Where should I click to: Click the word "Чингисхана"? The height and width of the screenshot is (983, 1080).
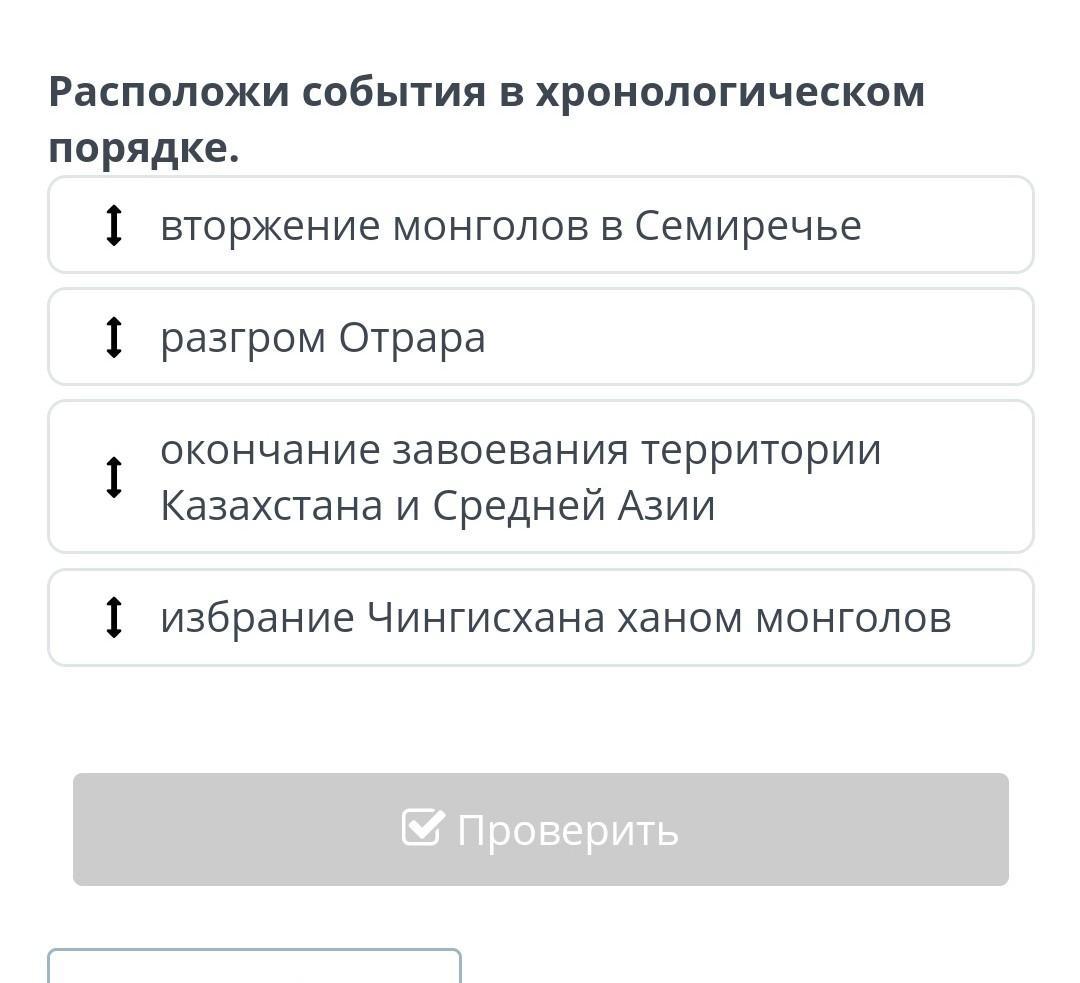pos(487,618)
